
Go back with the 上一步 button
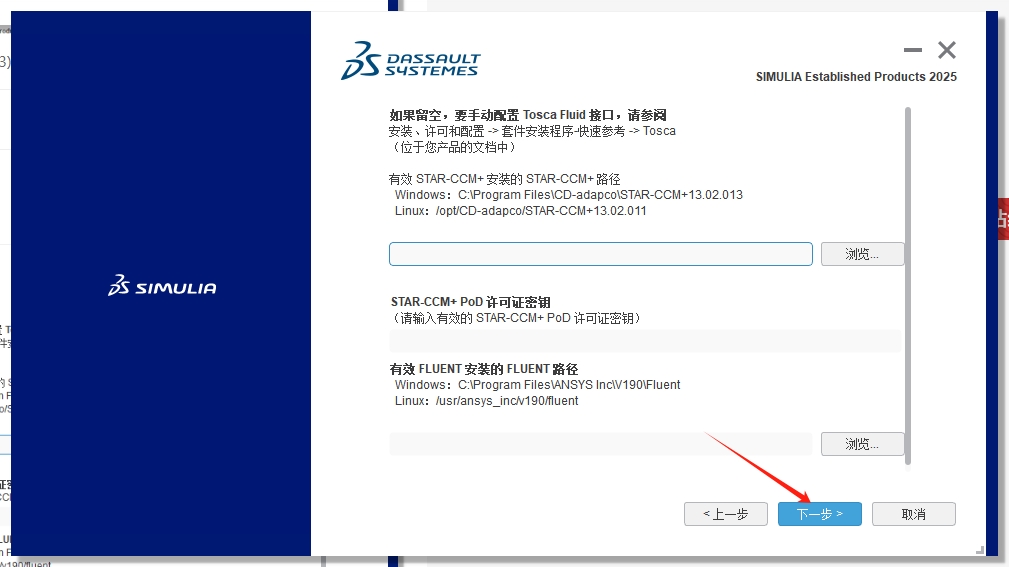tap(725, 514)
